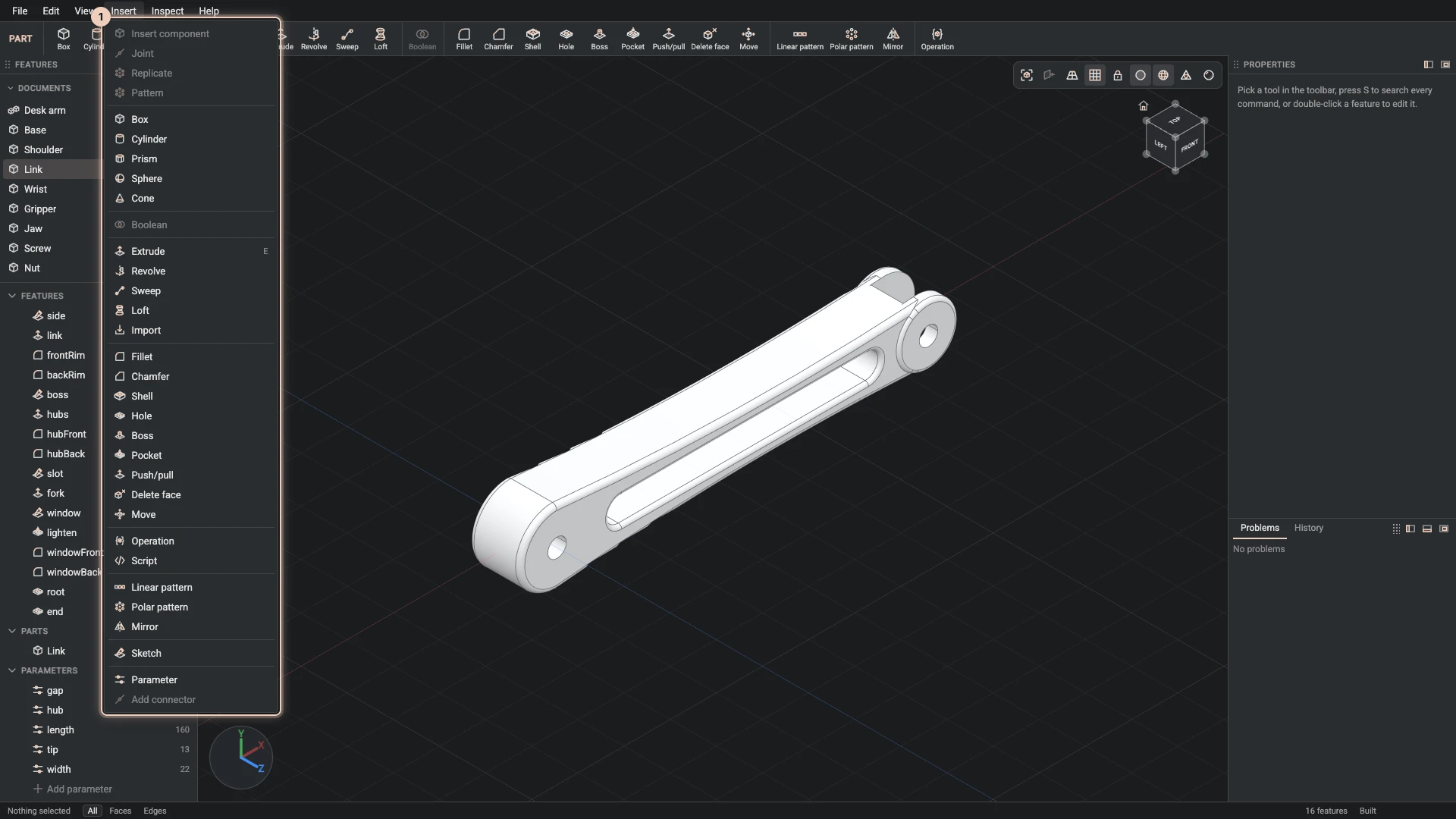This screenshot has height=819, width=1456.
Task: Toggle the view lock icon
Action: tap(1118, 75)
